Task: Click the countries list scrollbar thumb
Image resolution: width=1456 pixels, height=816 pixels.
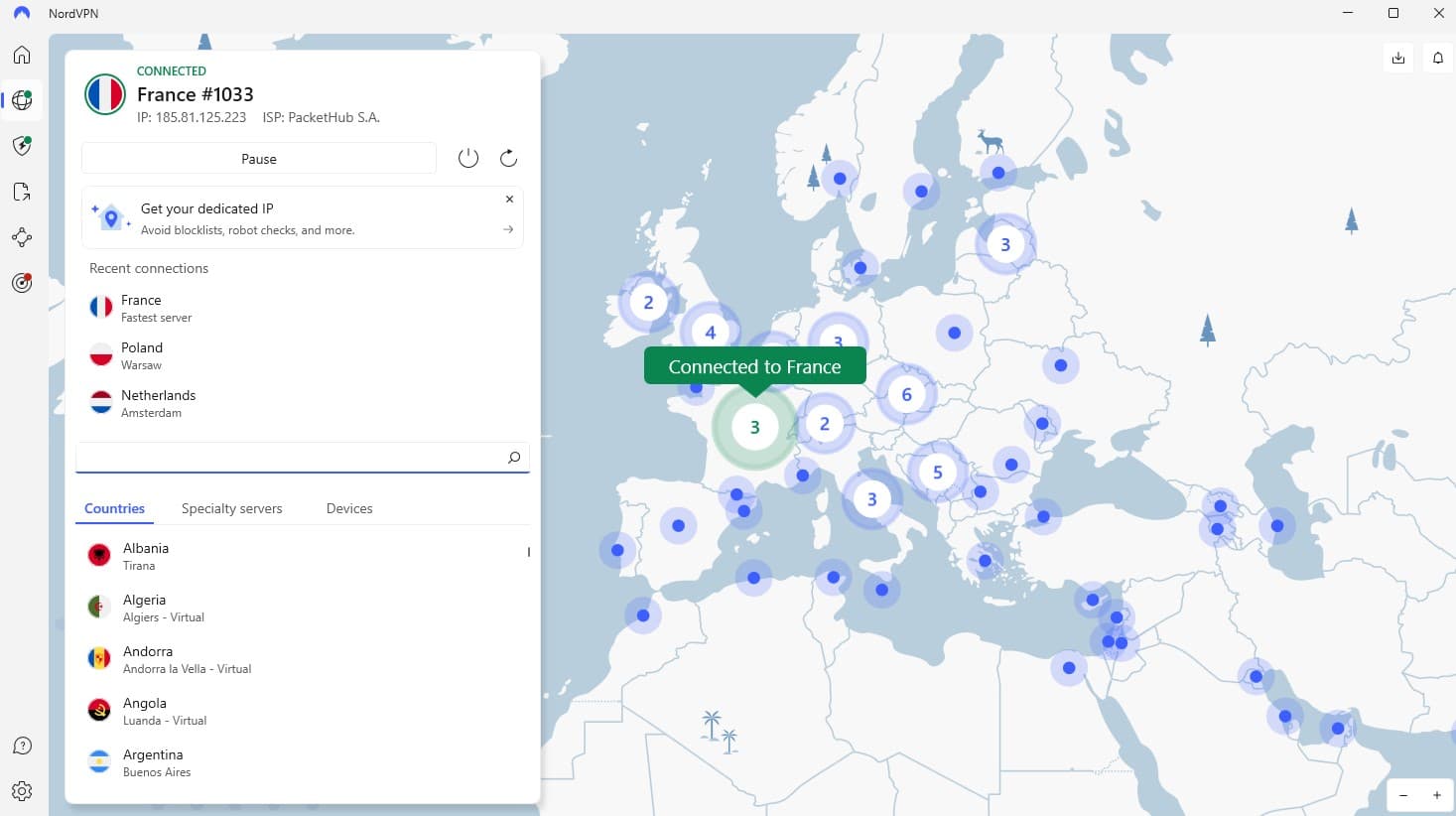Action: click(528, 552)
